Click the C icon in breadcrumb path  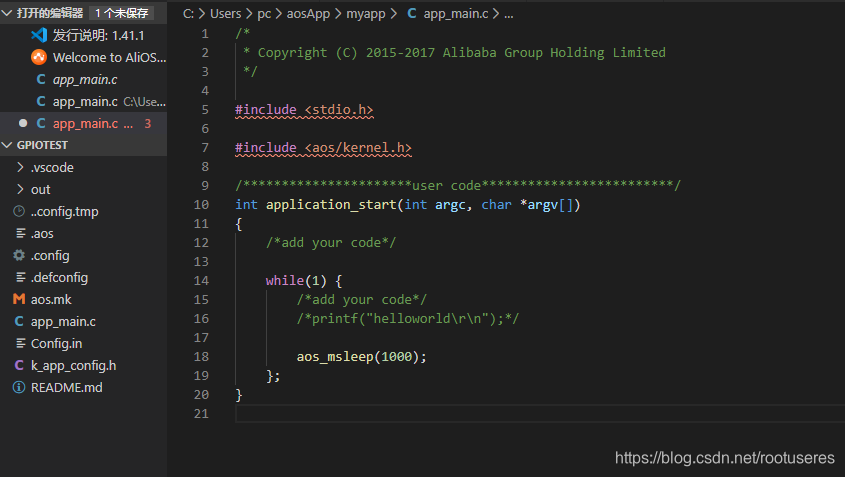click(x=412, y=13)
